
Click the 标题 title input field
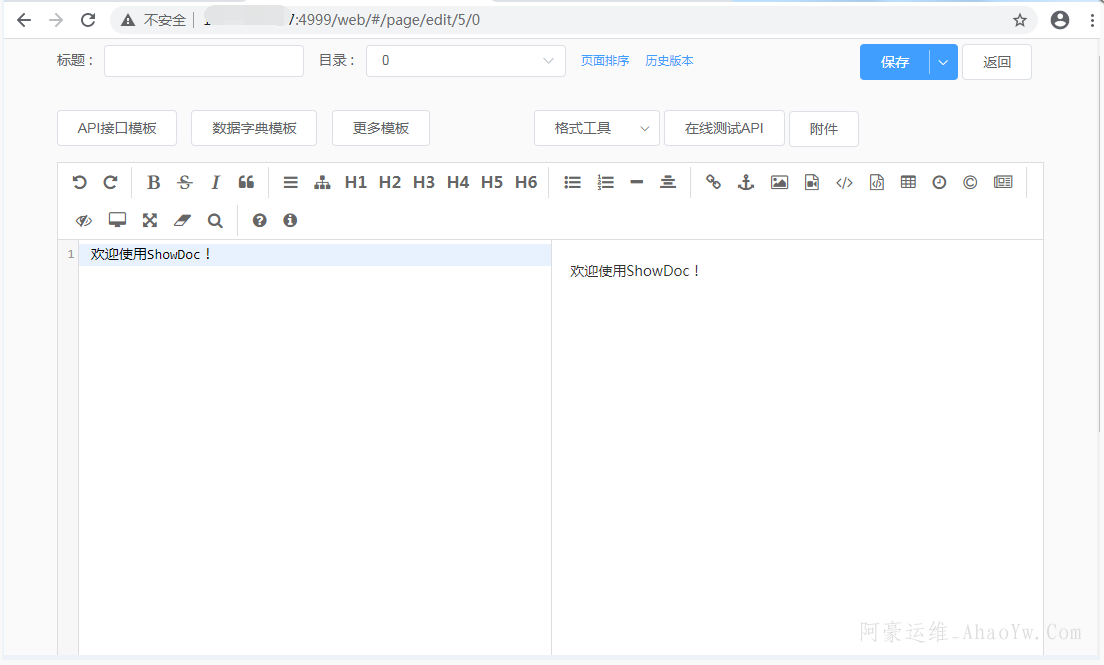click(x=204, y=61)
